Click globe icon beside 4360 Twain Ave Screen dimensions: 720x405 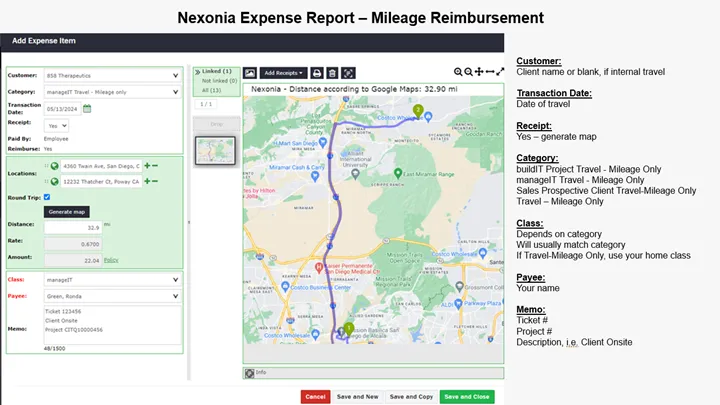pos(55,166)
